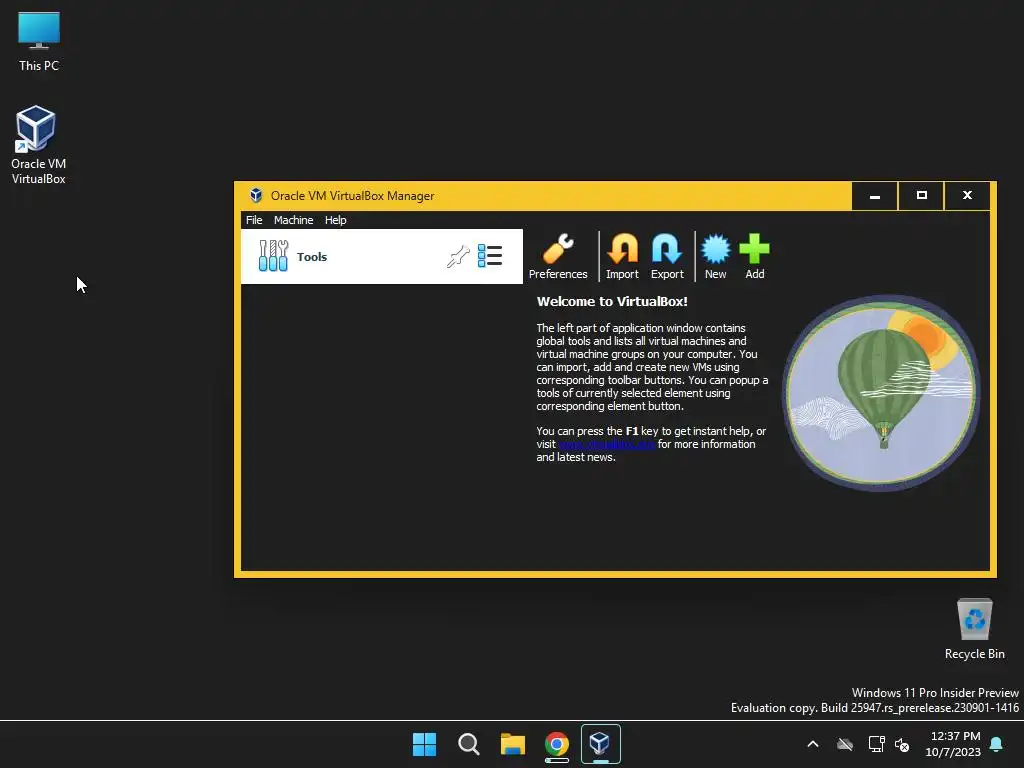Open the clock showing 12:37 PM

coord(953,744)
